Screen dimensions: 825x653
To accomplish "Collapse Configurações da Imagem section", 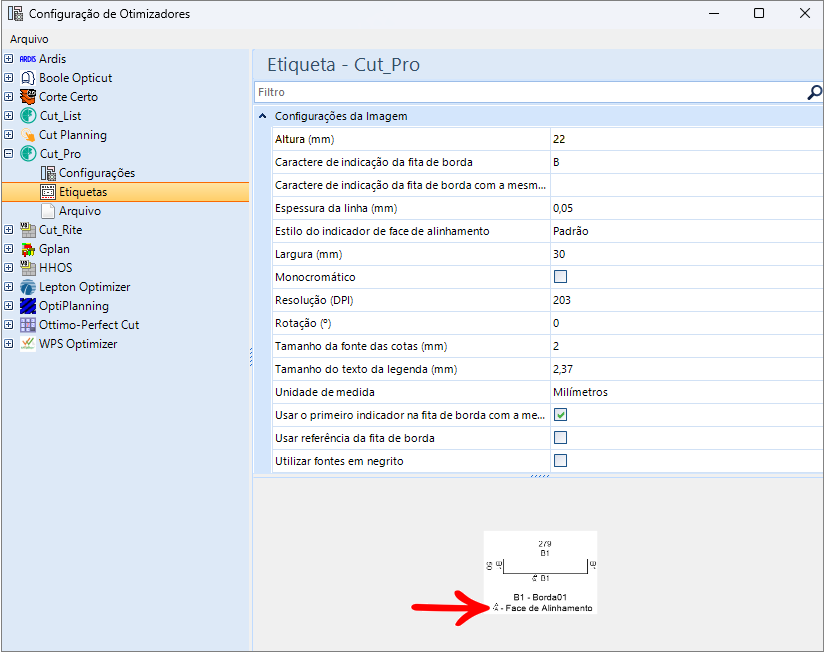I will pos(263,116).
